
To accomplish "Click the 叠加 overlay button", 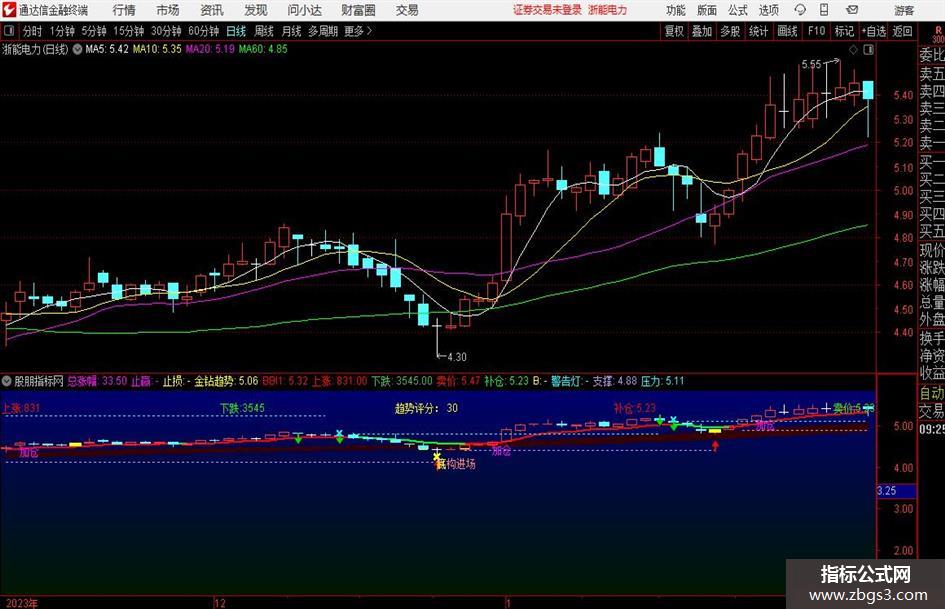I will [x=702, y=31].
